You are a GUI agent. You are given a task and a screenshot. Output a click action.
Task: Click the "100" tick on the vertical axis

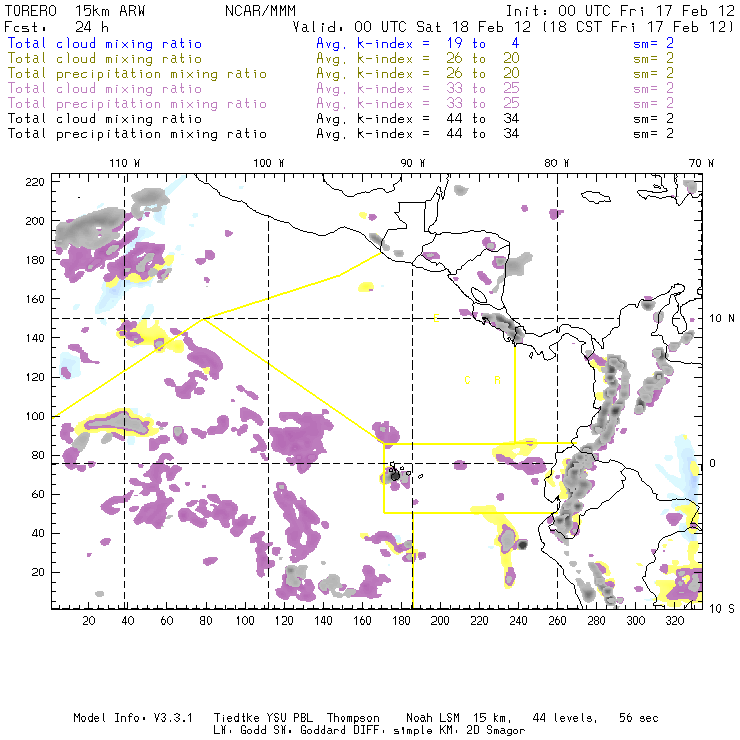tap(35, 416)
